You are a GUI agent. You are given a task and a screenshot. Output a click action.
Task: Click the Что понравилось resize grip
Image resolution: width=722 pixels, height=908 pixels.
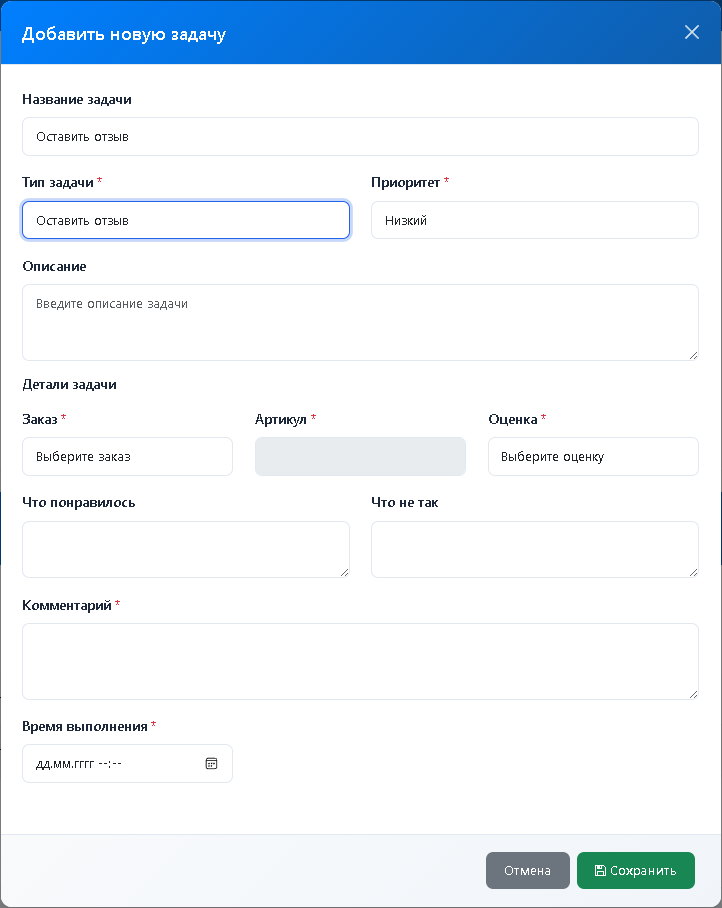pyautogui.click(x=344, y=571)
